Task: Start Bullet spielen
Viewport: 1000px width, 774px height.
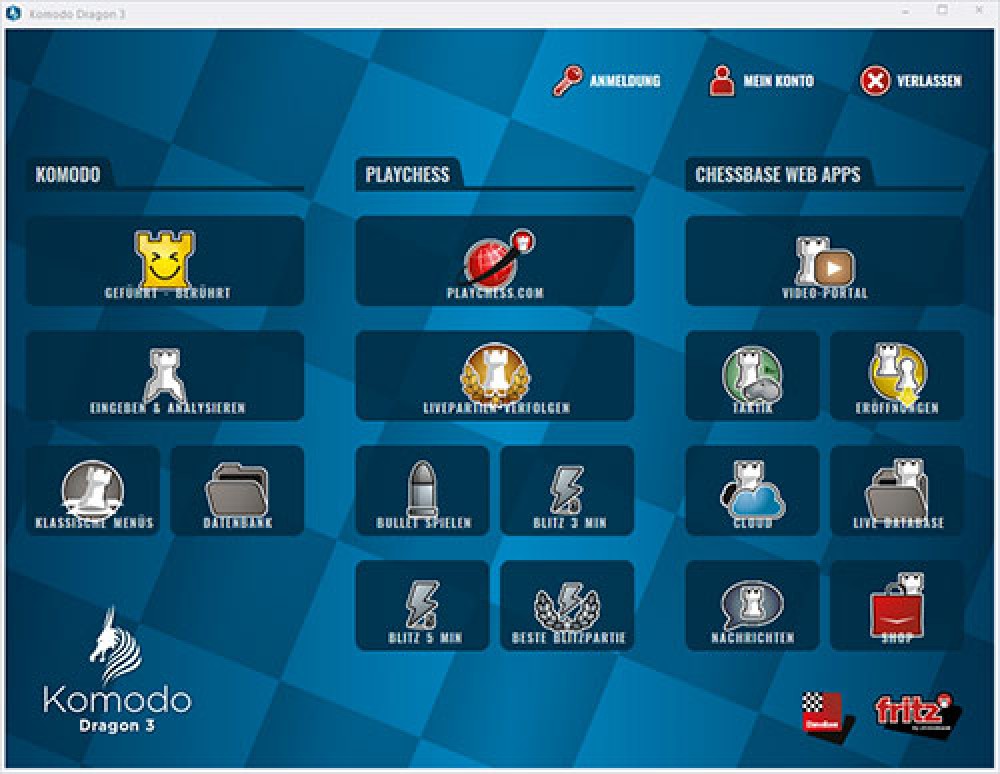Action: coord(423,491)
